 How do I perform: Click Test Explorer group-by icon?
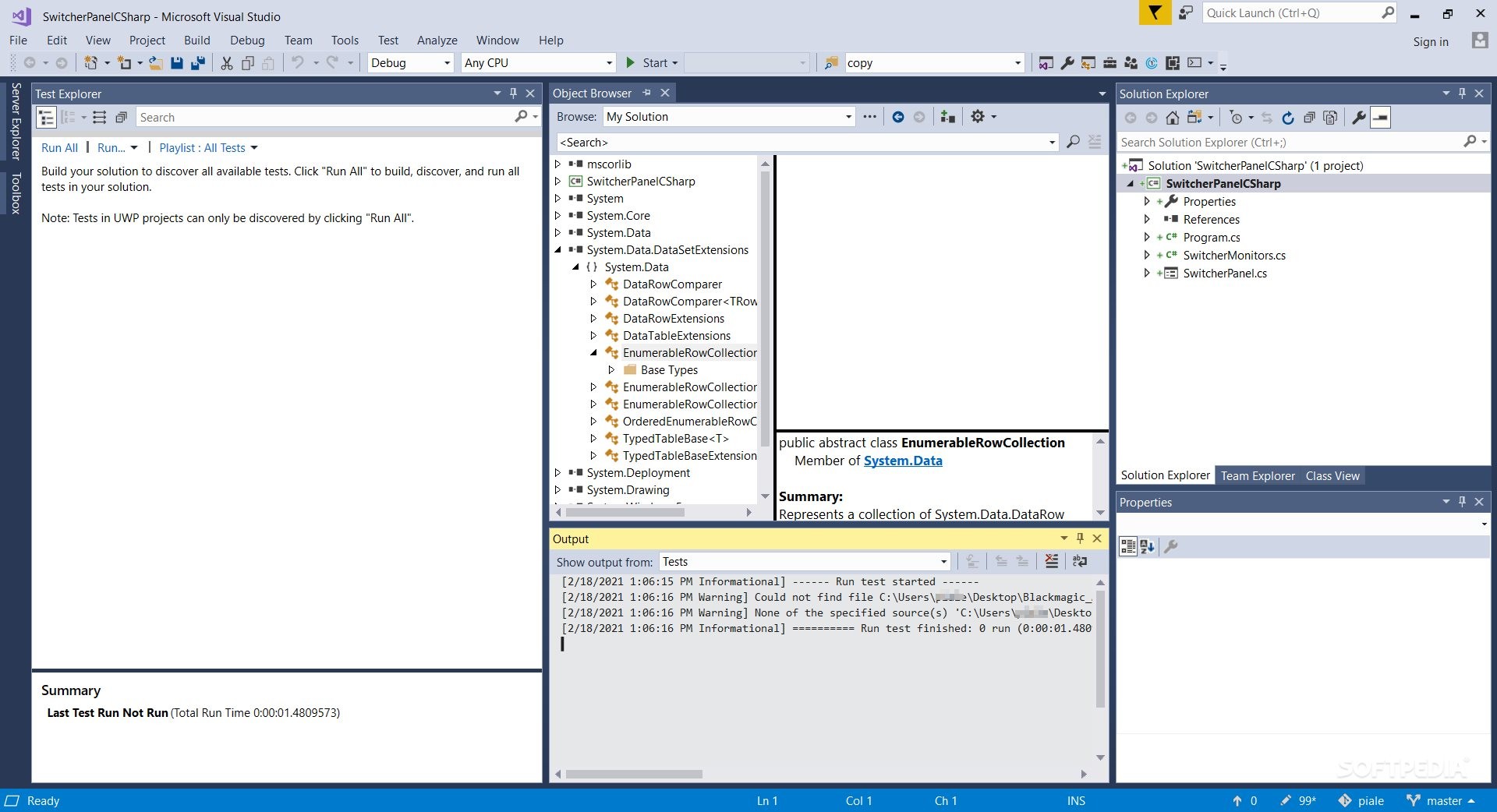click(68, 118)
